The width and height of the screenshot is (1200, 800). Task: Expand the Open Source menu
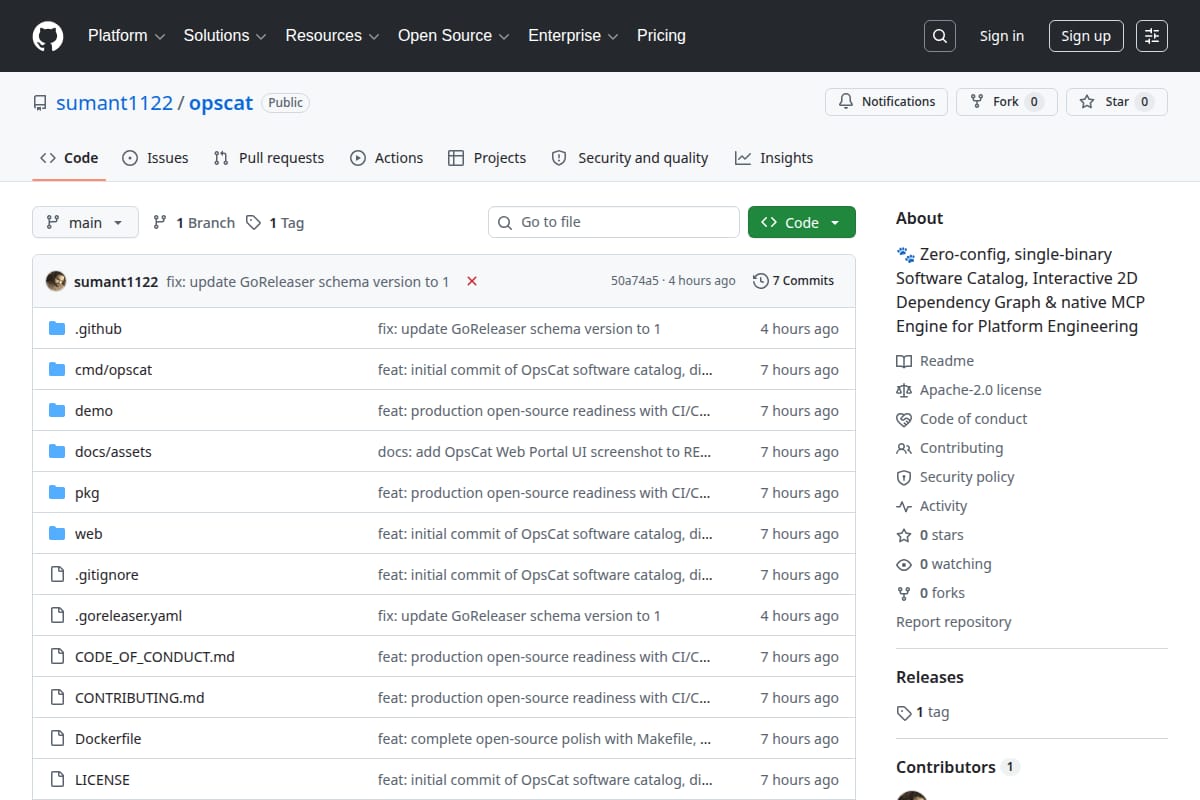tap(454, 36)
